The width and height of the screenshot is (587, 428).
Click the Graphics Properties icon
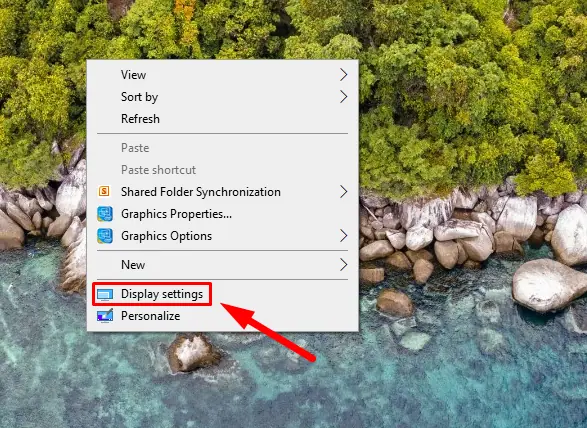tap(105, 214)
